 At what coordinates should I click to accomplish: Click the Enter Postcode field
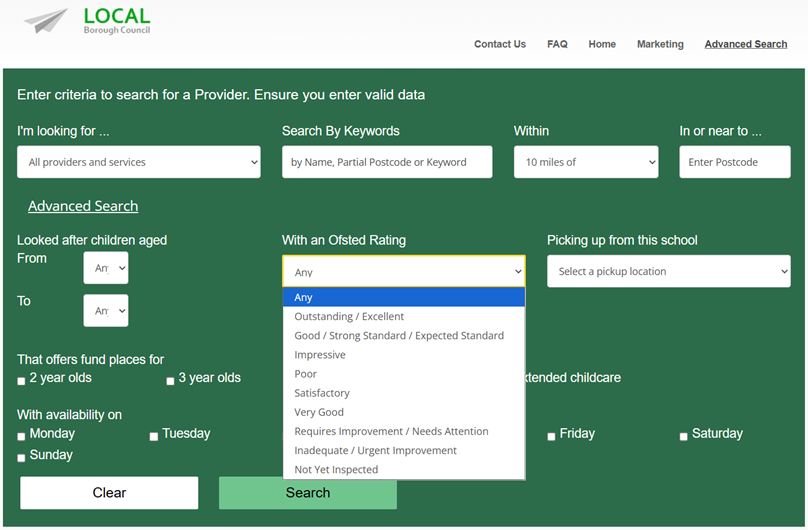(734, 162)
